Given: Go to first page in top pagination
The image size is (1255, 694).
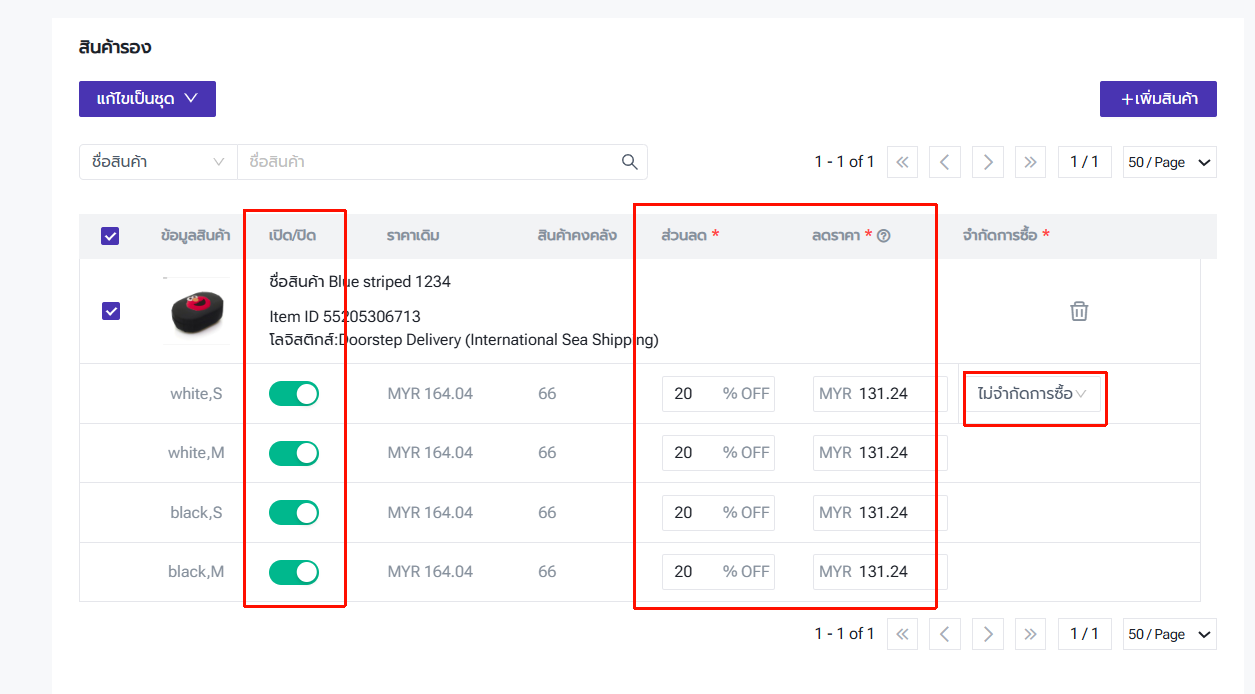Looking at the screenshot, I should pos(902,162).
